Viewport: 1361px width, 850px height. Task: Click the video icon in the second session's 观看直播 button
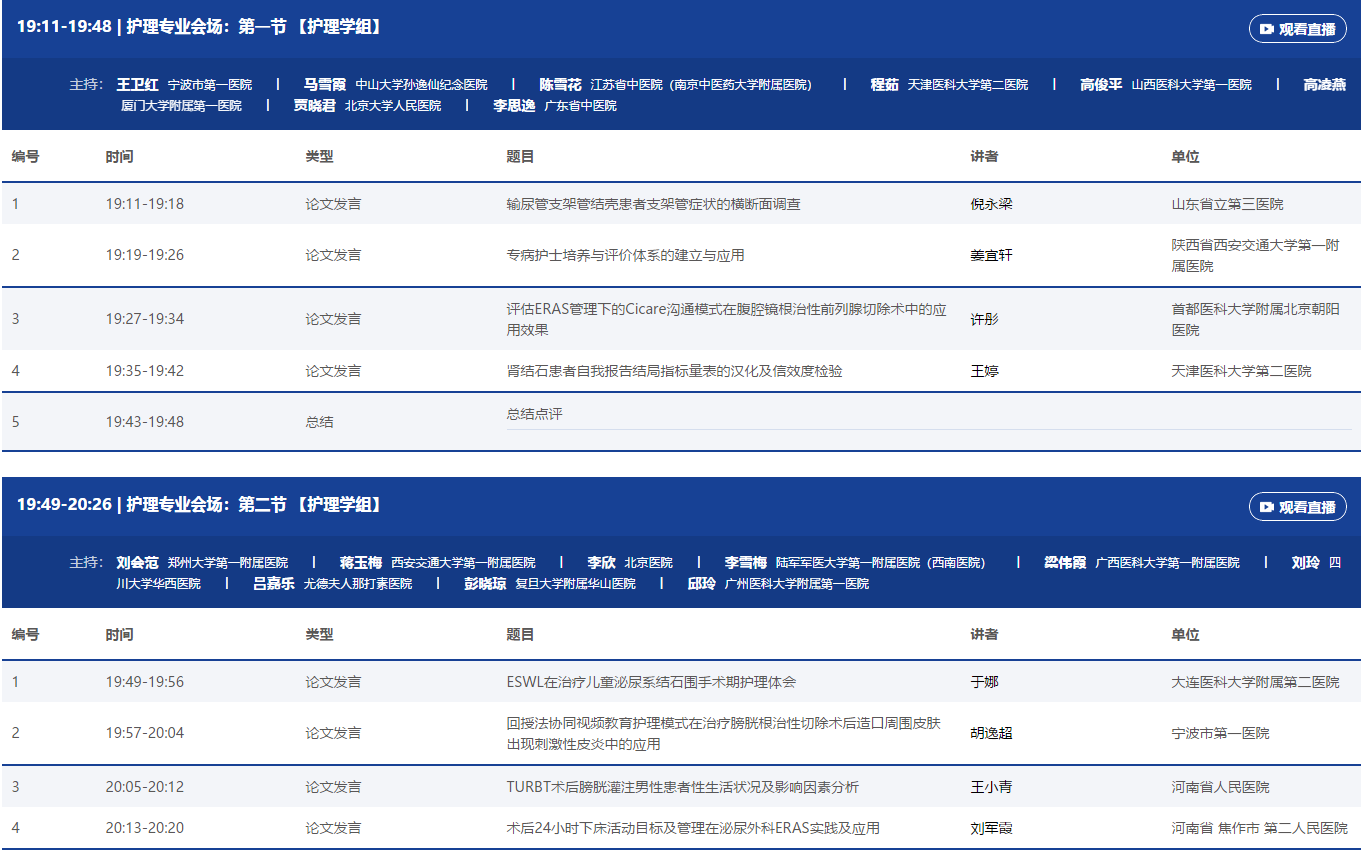[1266, 507]
